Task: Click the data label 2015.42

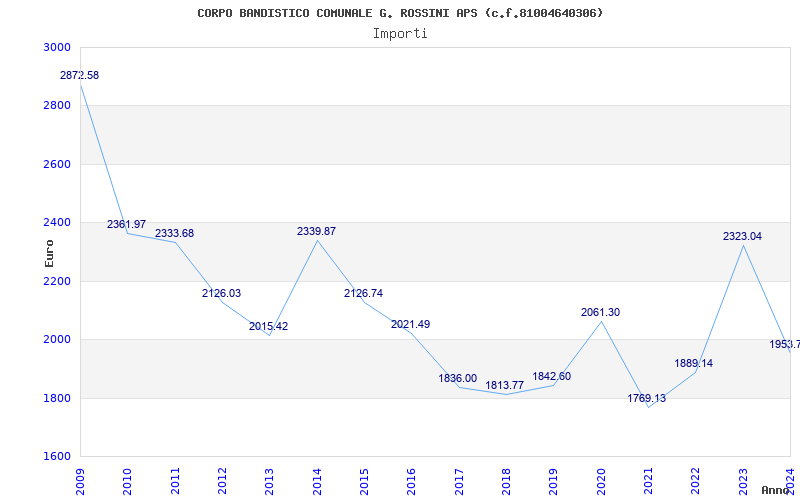Action: pyautogui.click(x=268, y=327)
